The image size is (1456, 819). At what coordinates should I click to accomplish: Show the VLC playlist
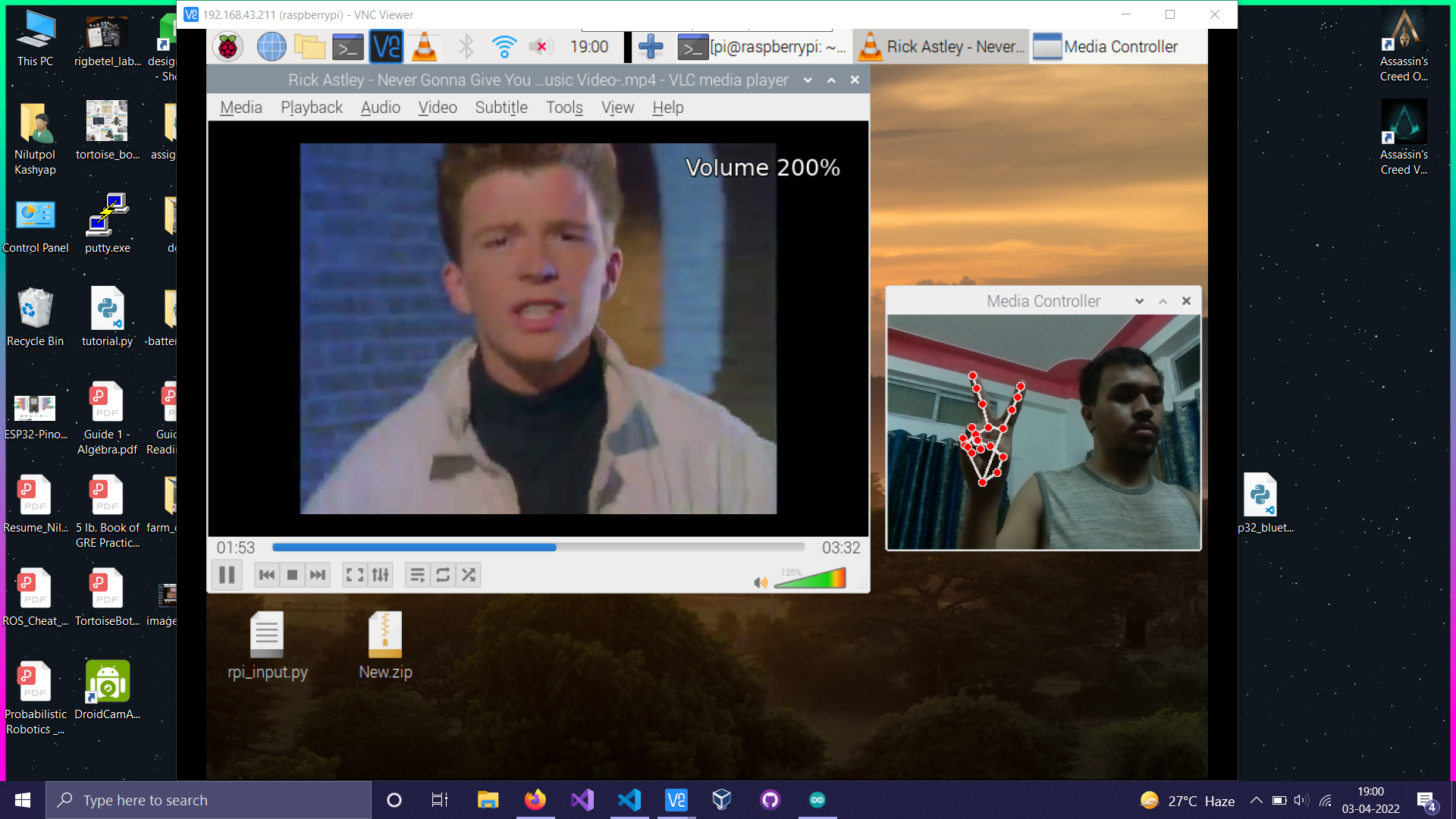[x=417, y=575]
